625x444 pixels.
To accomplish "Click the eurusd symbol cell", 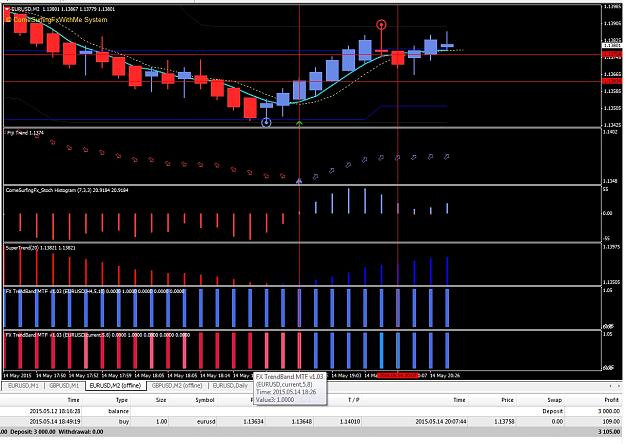I will coord(206,421).
